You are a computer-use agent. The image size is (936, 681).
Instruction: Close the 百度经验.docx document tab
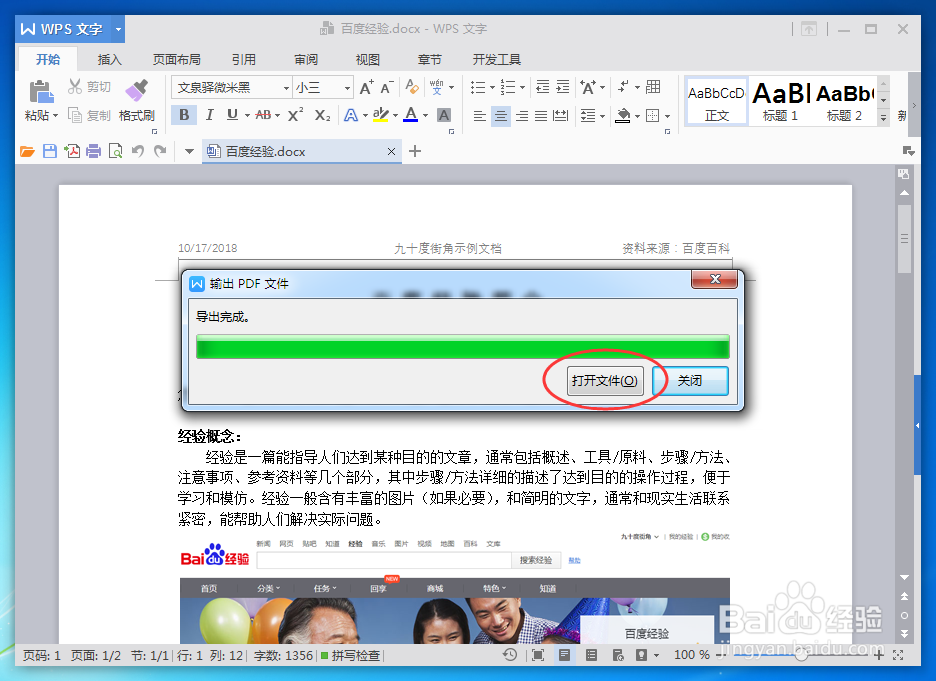[x=391, y=152]
